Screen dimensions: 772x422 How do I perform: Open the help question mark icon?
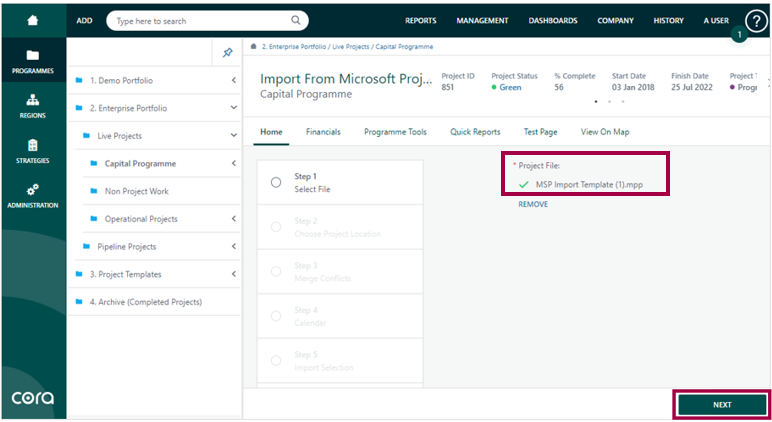756,21
